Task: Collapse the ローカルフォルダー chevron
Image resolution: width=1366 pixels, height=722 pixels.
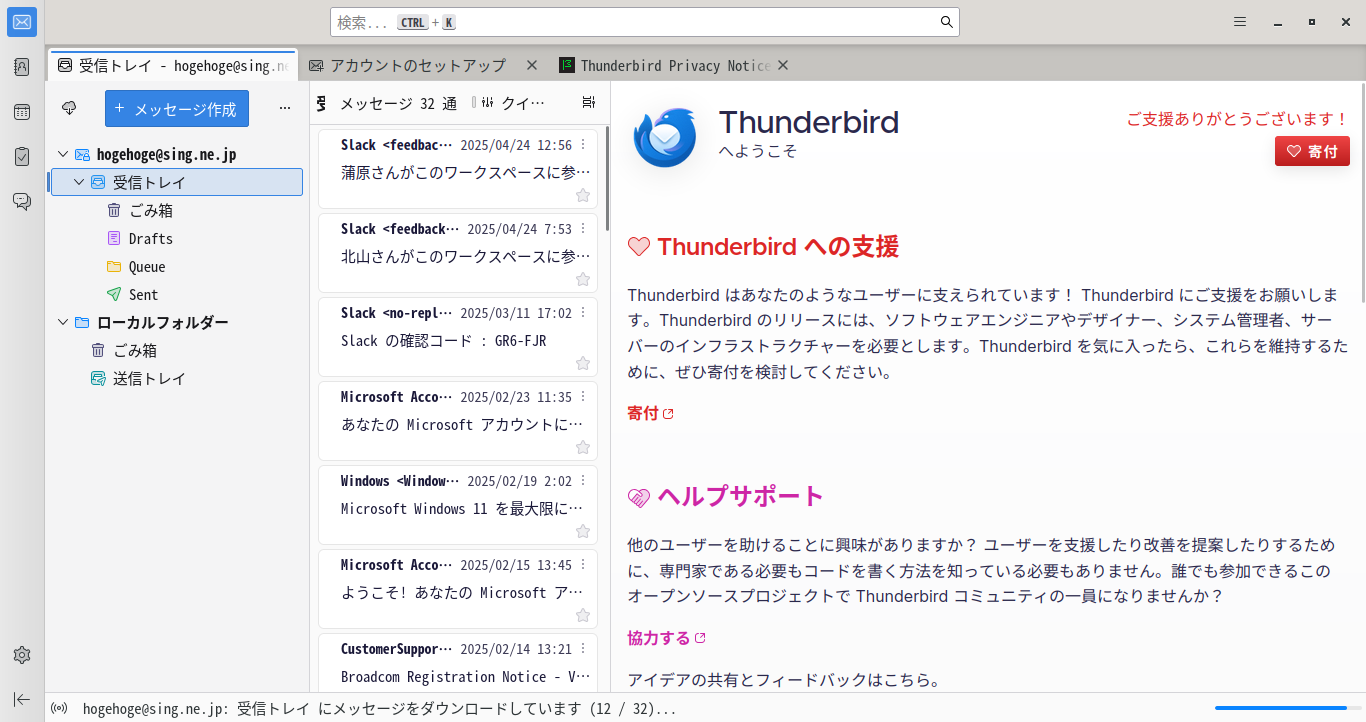Action: 63,323
